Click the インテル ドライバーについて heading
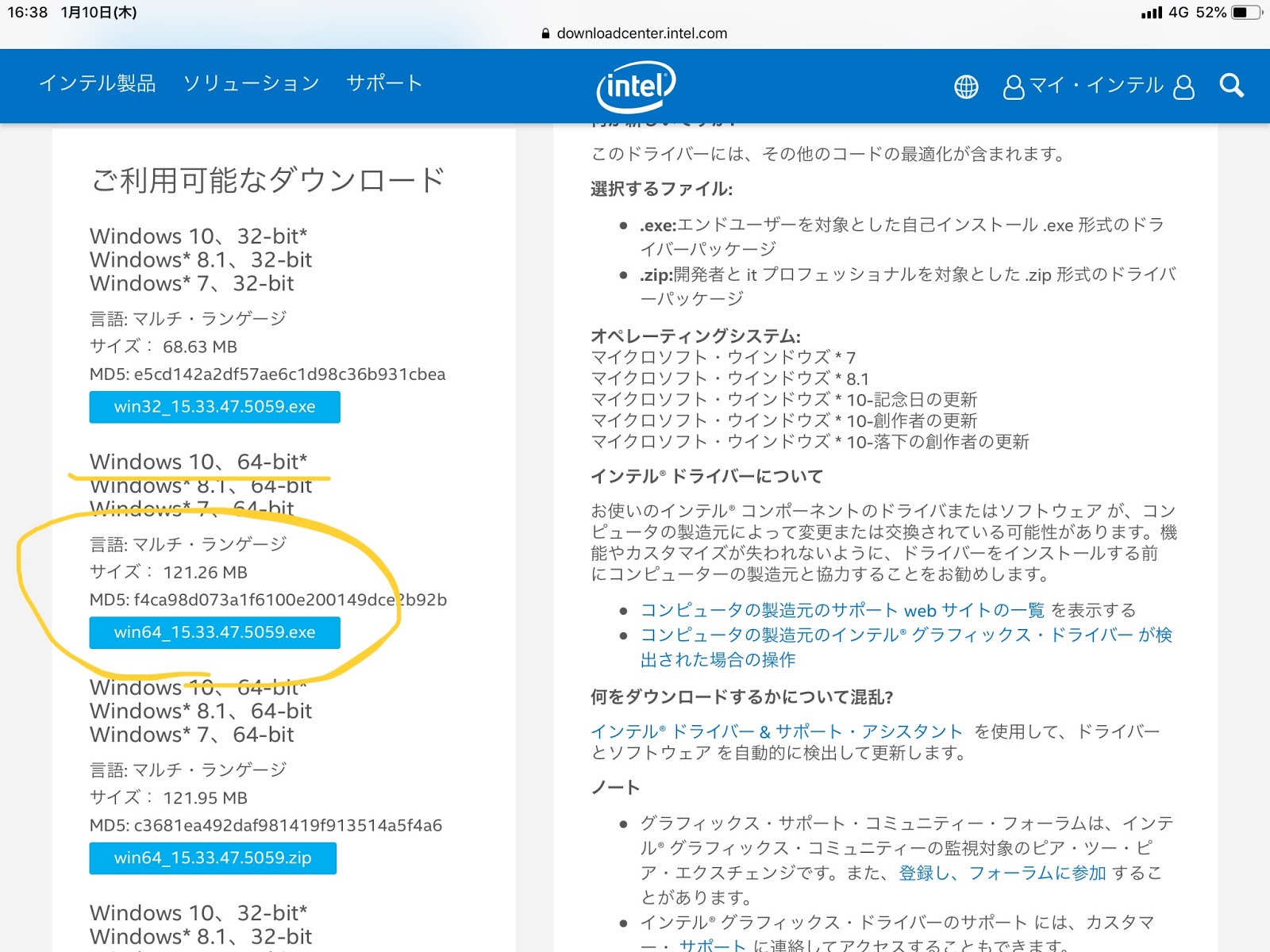 (x=706, y=477)
